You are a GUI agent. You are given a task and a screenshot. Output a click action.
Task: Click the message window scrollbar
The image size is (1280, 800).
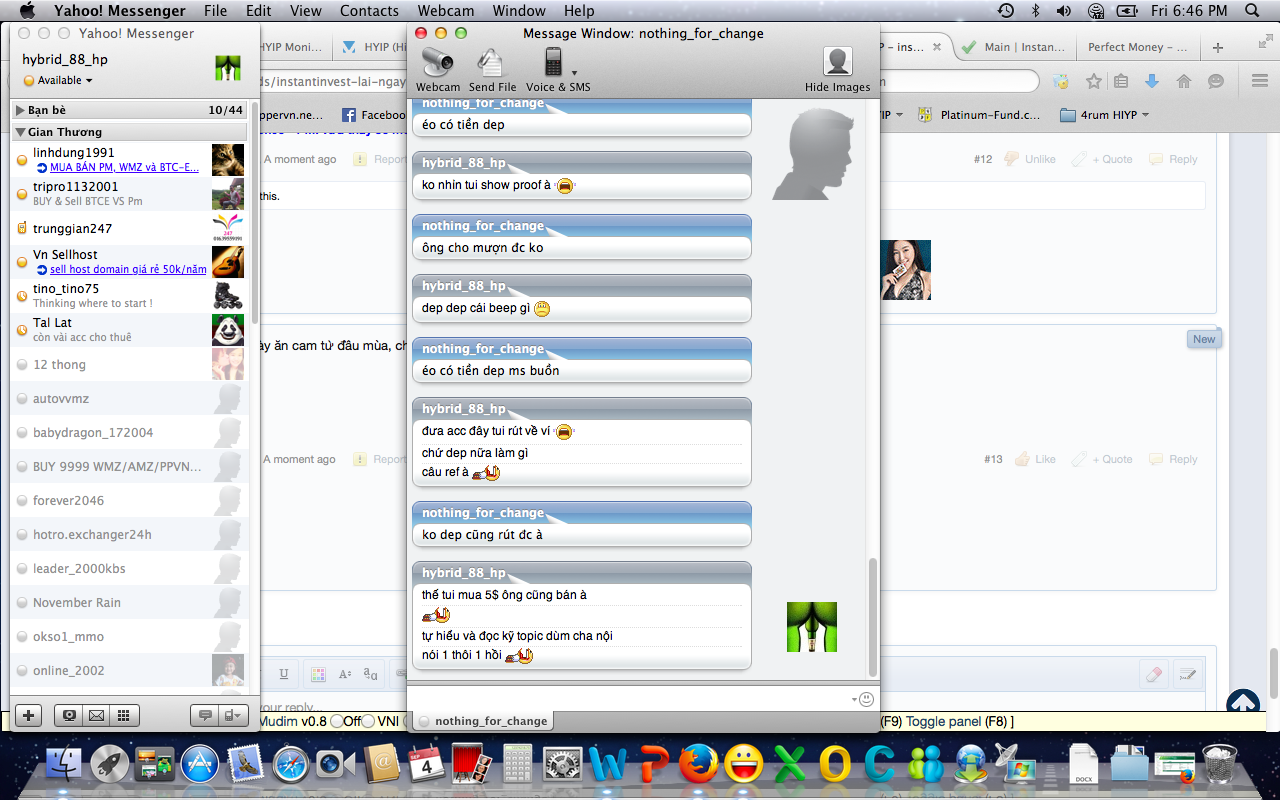(x=873, y=615)
